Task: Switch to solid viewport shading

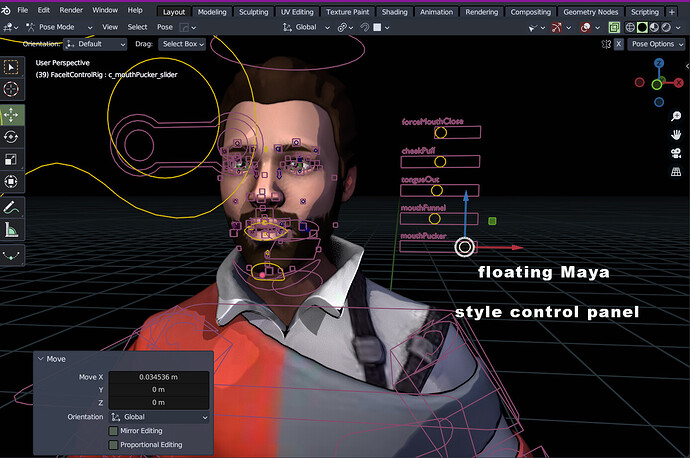Action: click(x=642, y=28)
